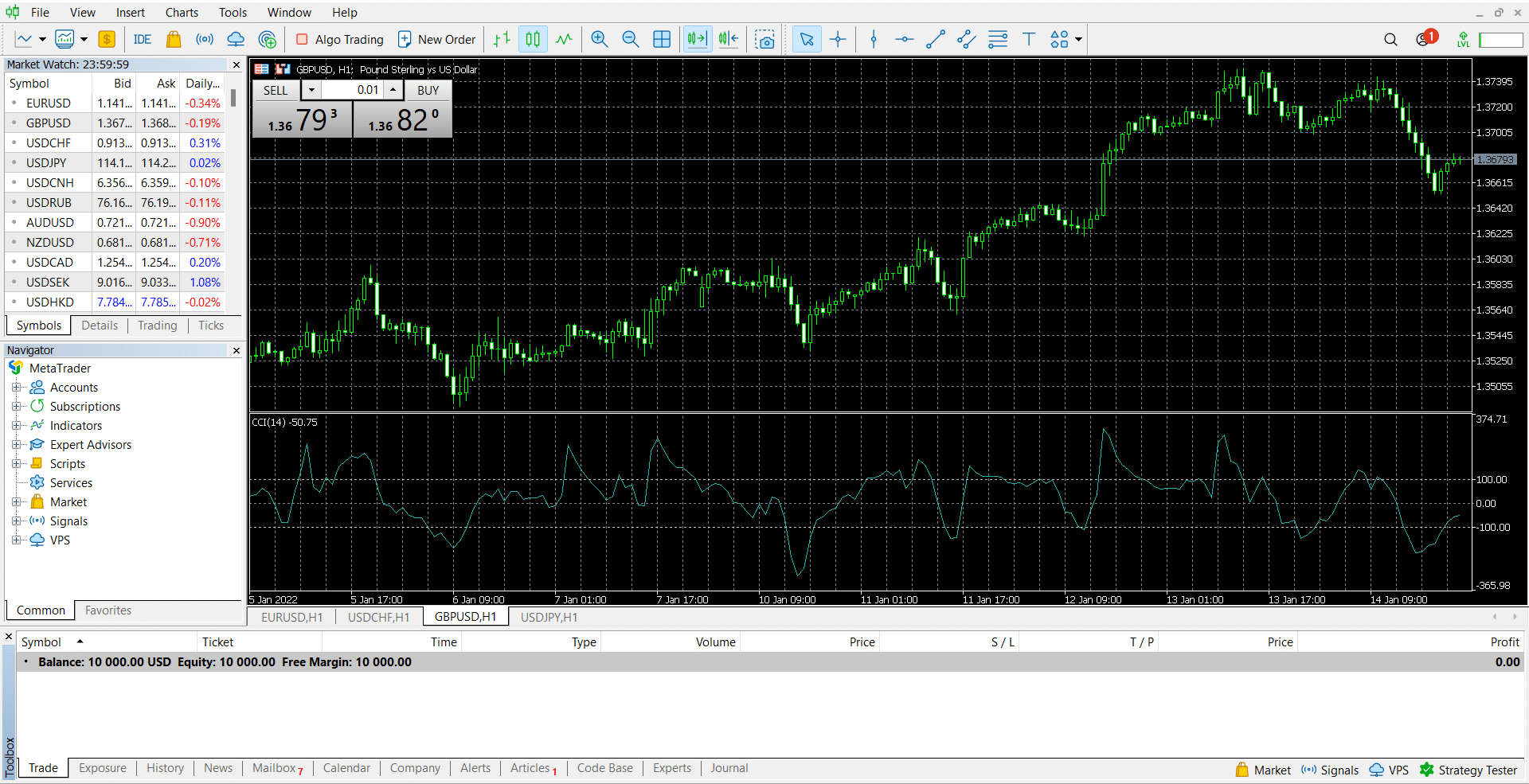Open the Strategy Tester from the status bar
The width and height of the screenshot is (1529, 784).
(x=1477, y=770)
